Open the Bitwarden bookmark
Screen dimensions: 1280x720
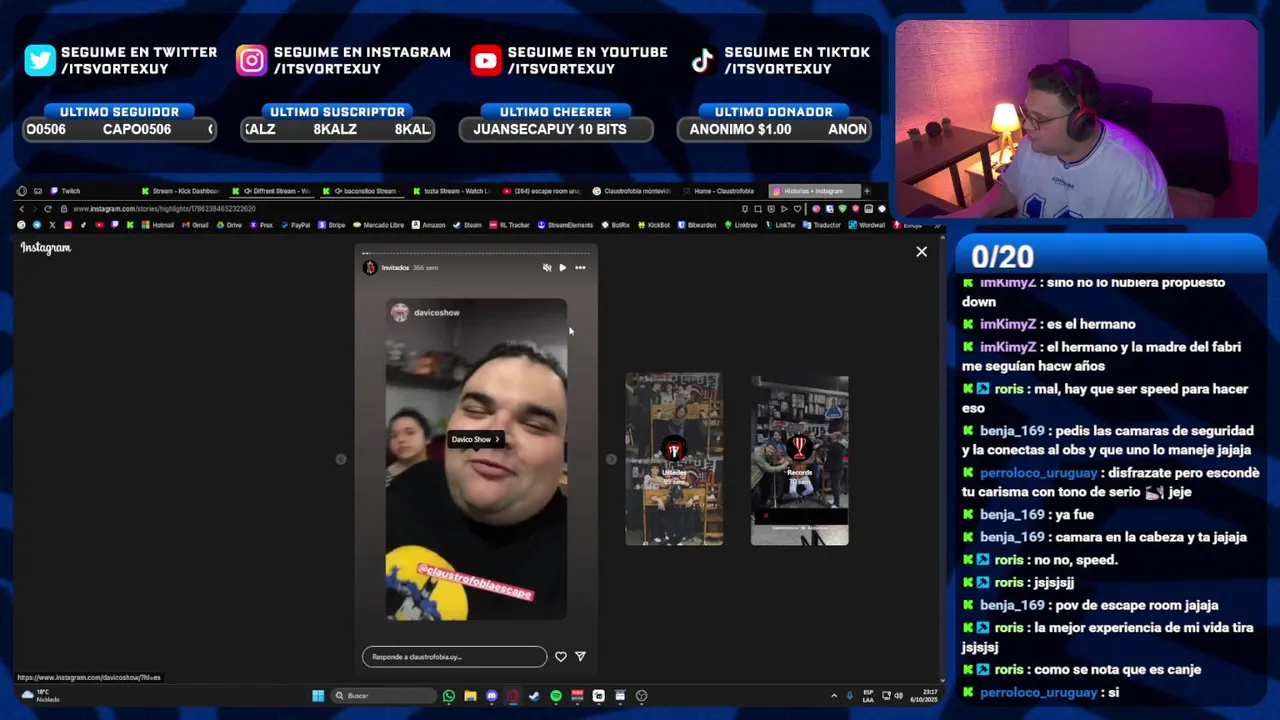697,225
